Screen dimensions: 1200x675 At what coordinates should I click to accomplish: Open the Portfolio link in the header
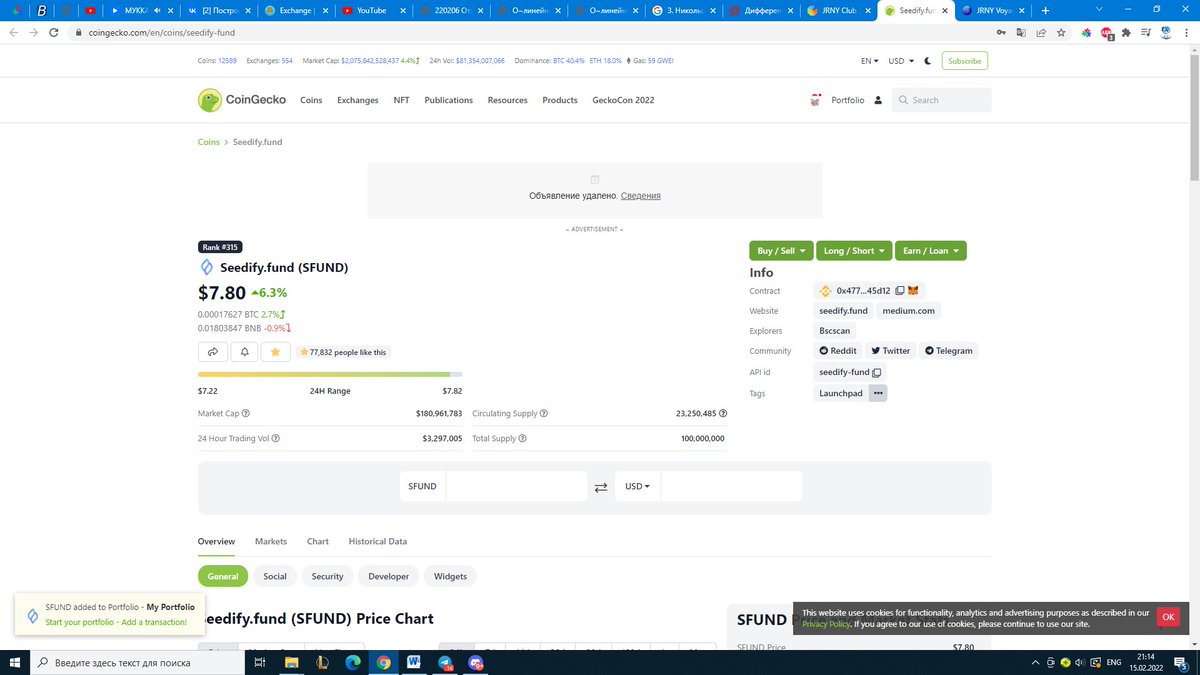coord(848,100)
